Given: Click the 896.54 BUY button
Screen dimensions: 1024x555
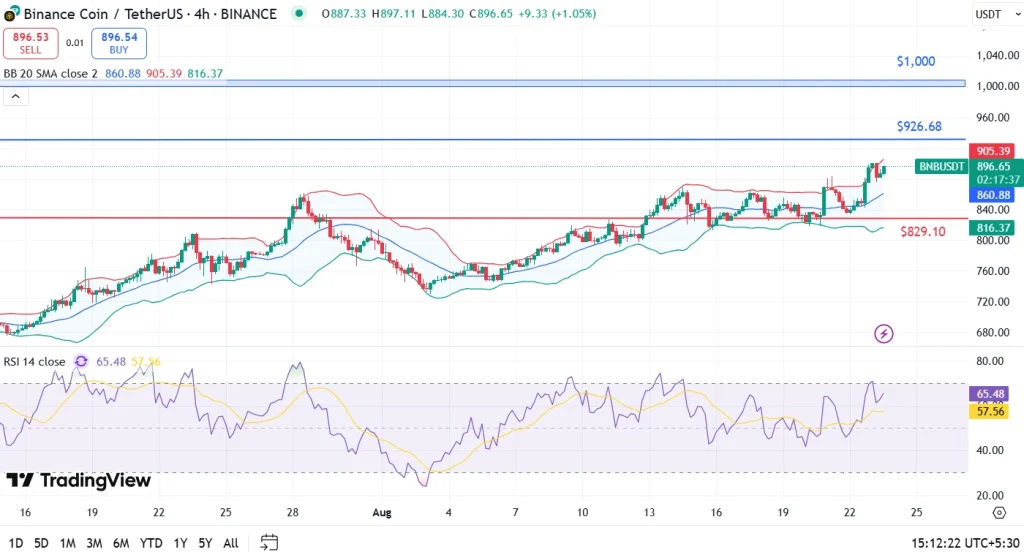Looking at the screenshot, I should tap(119, 43).
